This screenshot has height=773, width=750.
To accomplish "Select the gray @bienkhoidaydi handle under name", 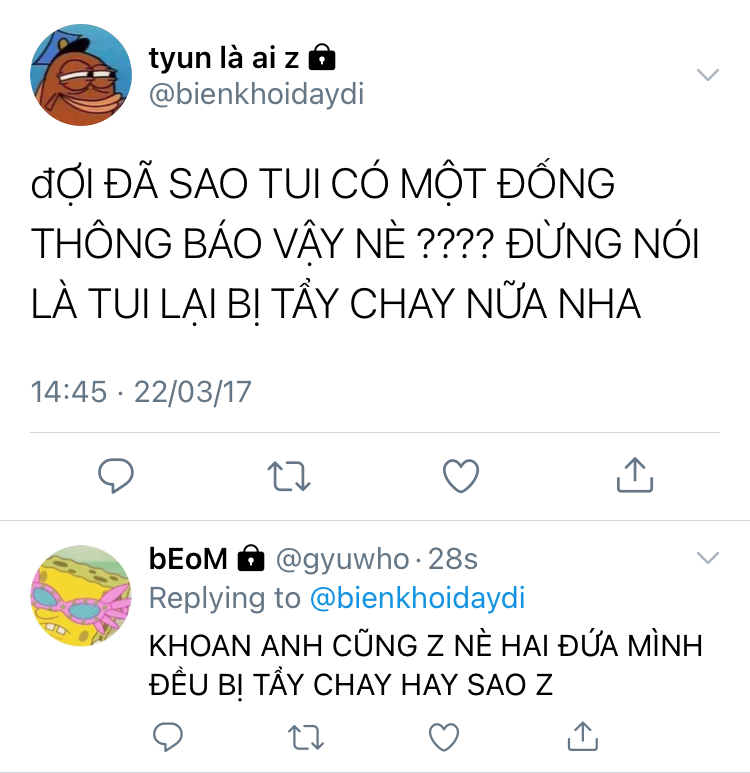I will tap(256, 94).
